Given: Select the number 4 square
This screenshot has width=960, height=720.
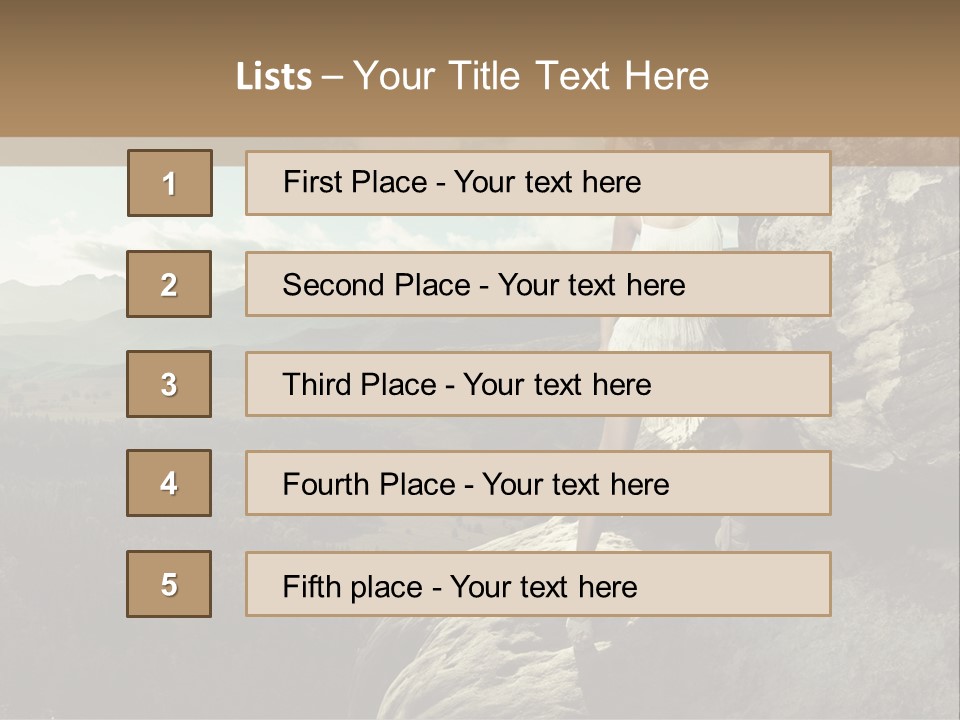Looking at the screenshot, I should pos(169,483).
